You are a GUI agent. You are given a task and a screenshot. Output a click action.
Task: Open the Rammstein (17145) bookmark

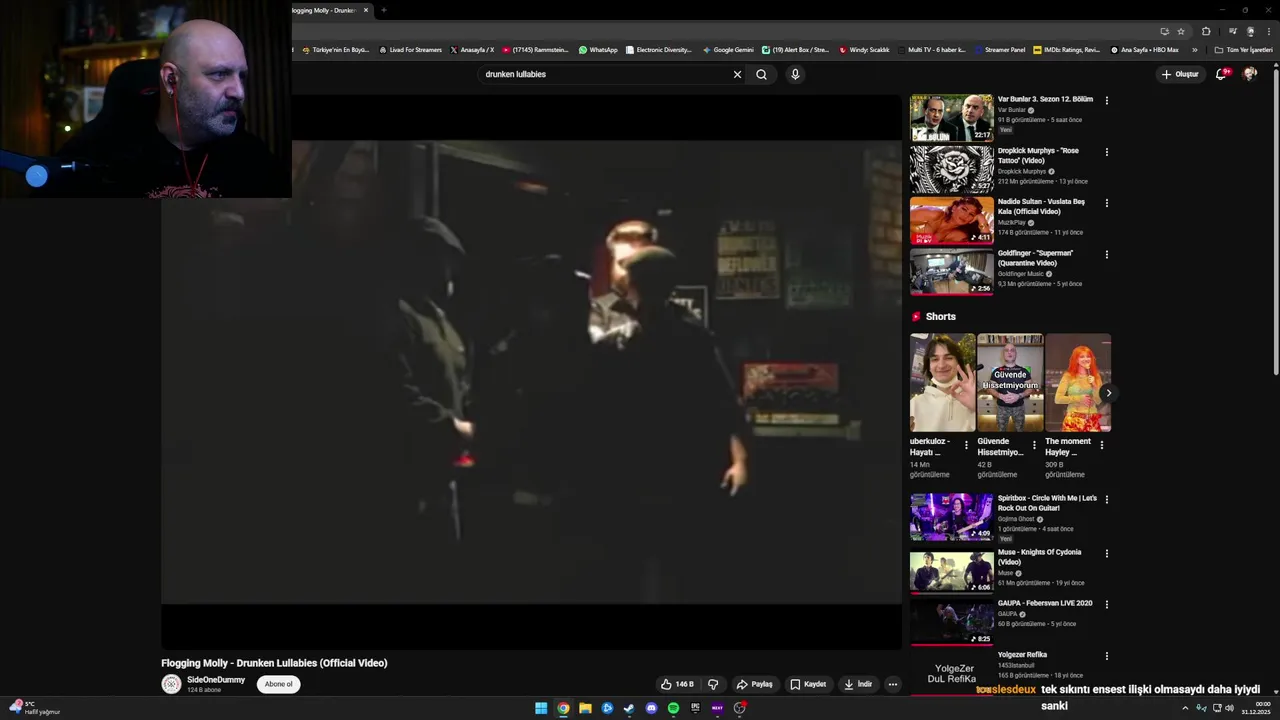536,50
